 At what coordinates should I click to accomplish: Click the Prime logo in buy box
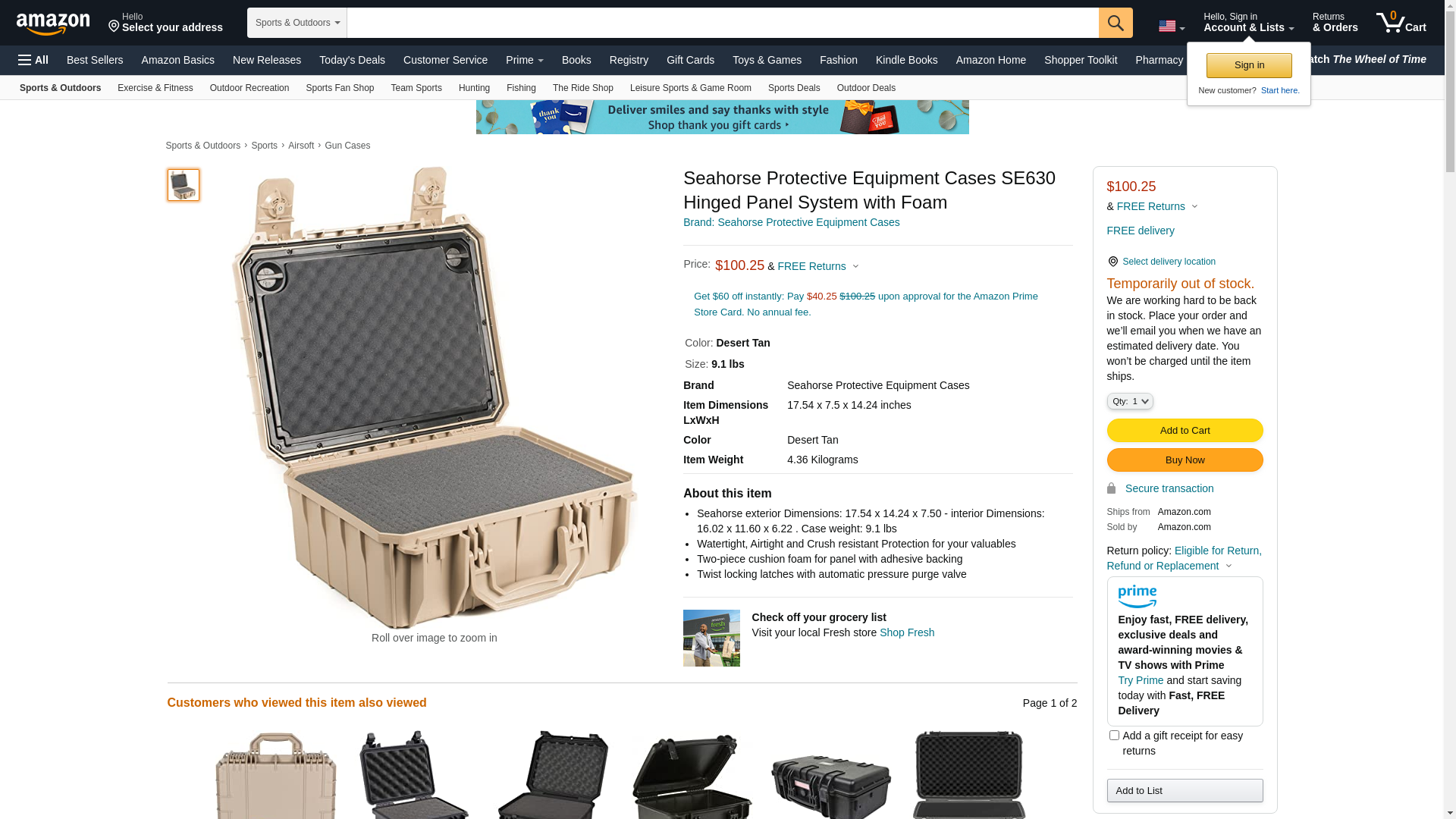coord(1137,597)
